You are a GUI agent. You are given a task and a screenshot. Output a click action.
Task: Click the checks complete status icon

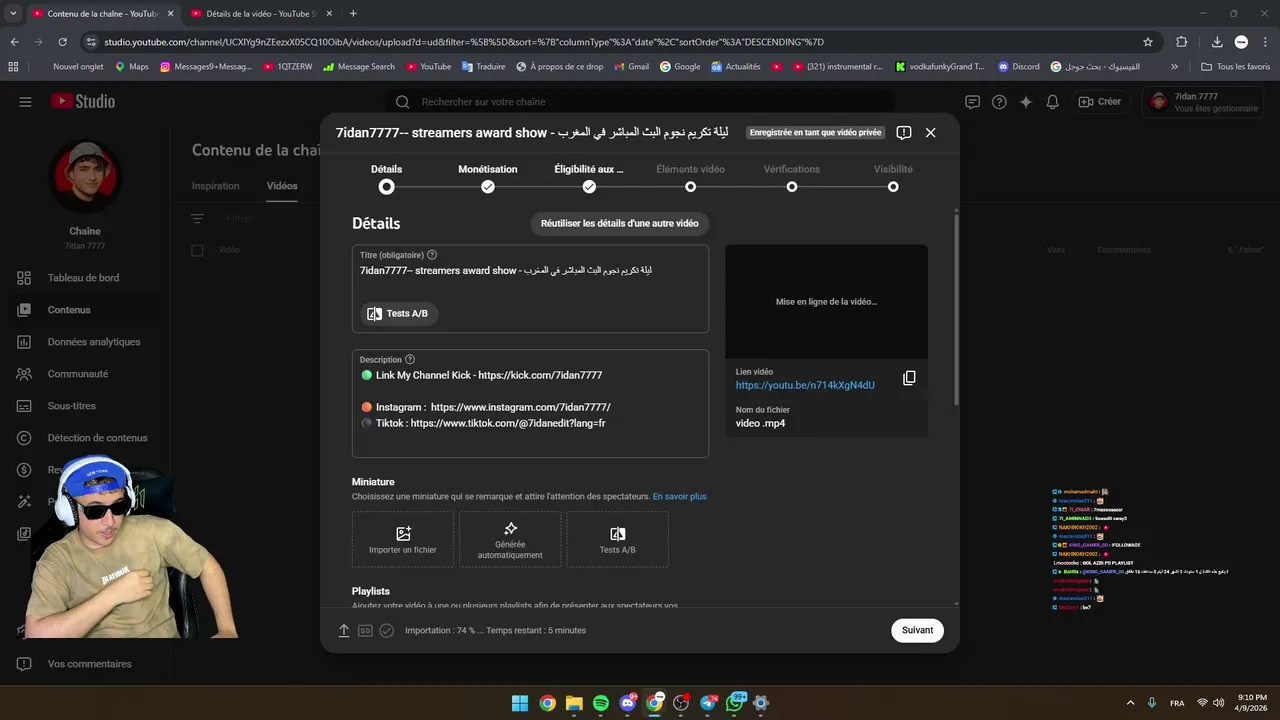tap(387, 631)
